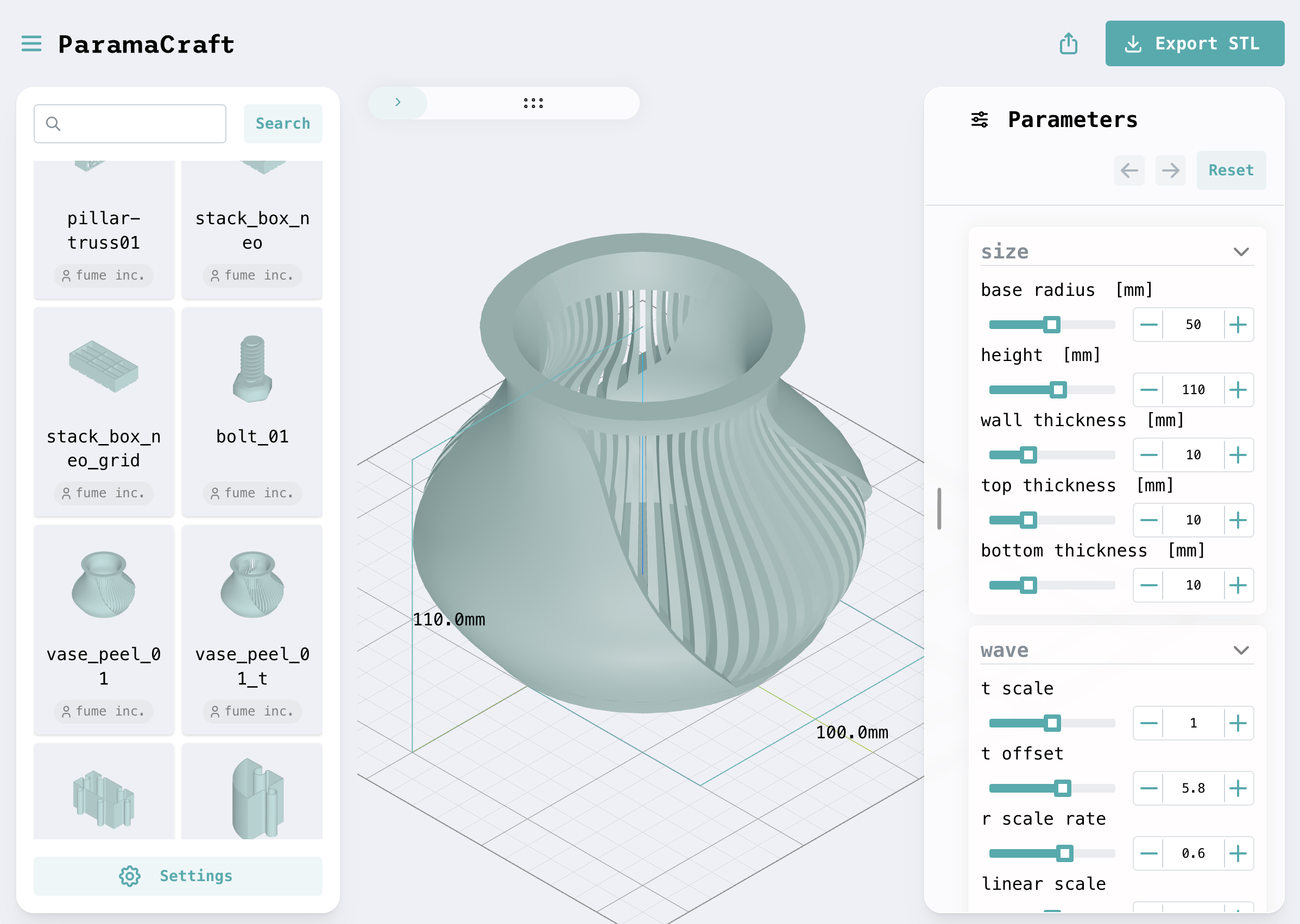
Task: Increase base radius with plus button
Action: pos(1238,325)
